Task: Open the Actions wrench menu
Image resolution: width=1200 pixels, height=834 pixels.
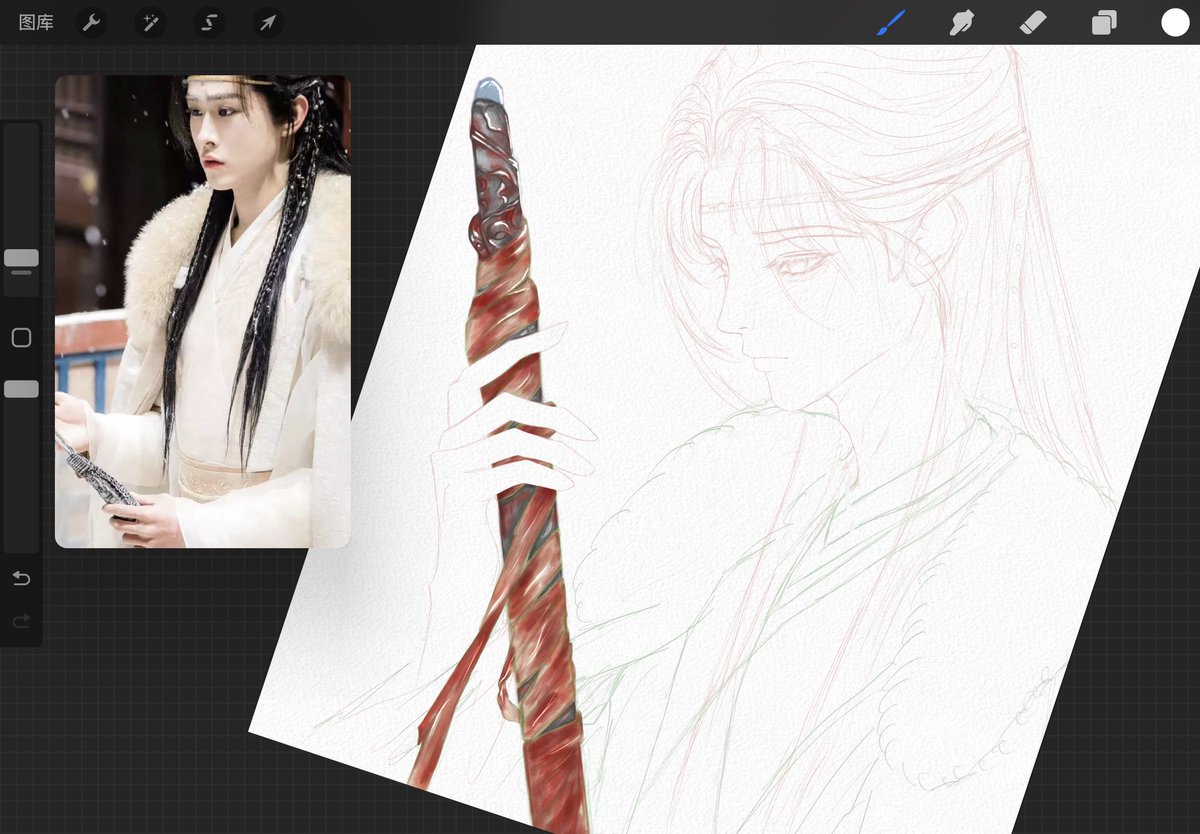Action: pyautogui.click(x=92, y=22)
